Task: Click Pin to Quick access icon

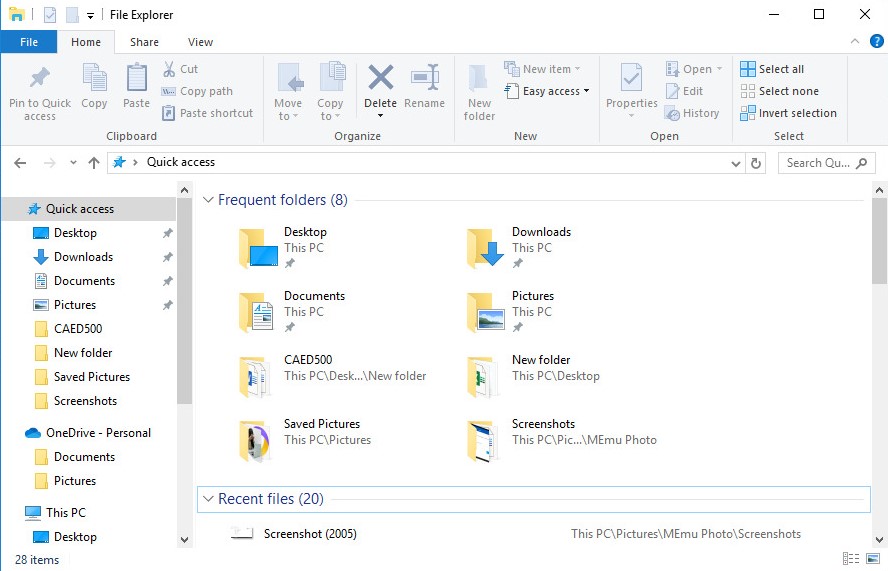Action: 40,78
